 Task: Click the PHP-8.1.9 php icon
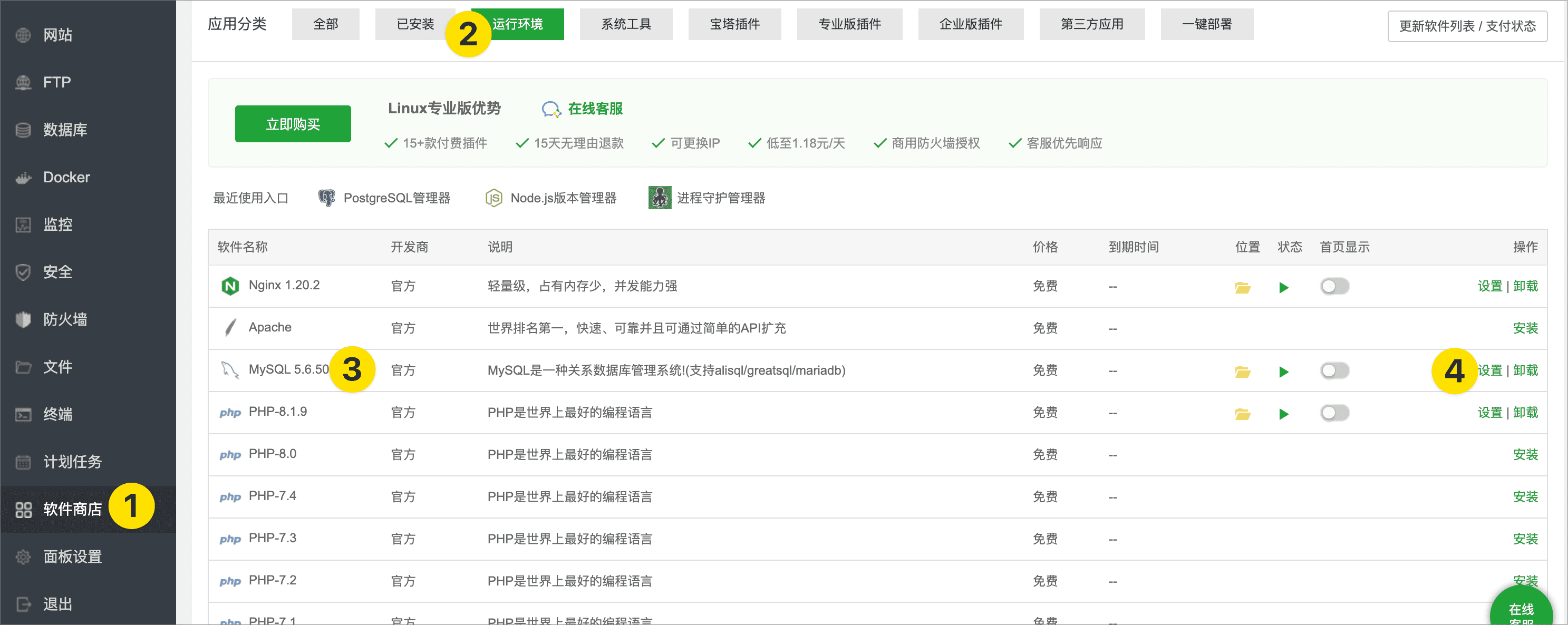click(230, 413)
